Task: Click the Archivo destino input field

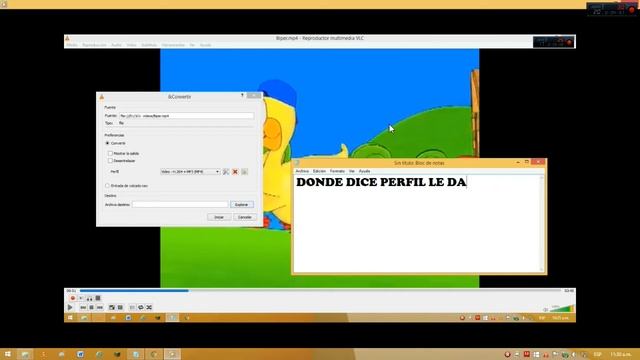Action: pos(180,204)
